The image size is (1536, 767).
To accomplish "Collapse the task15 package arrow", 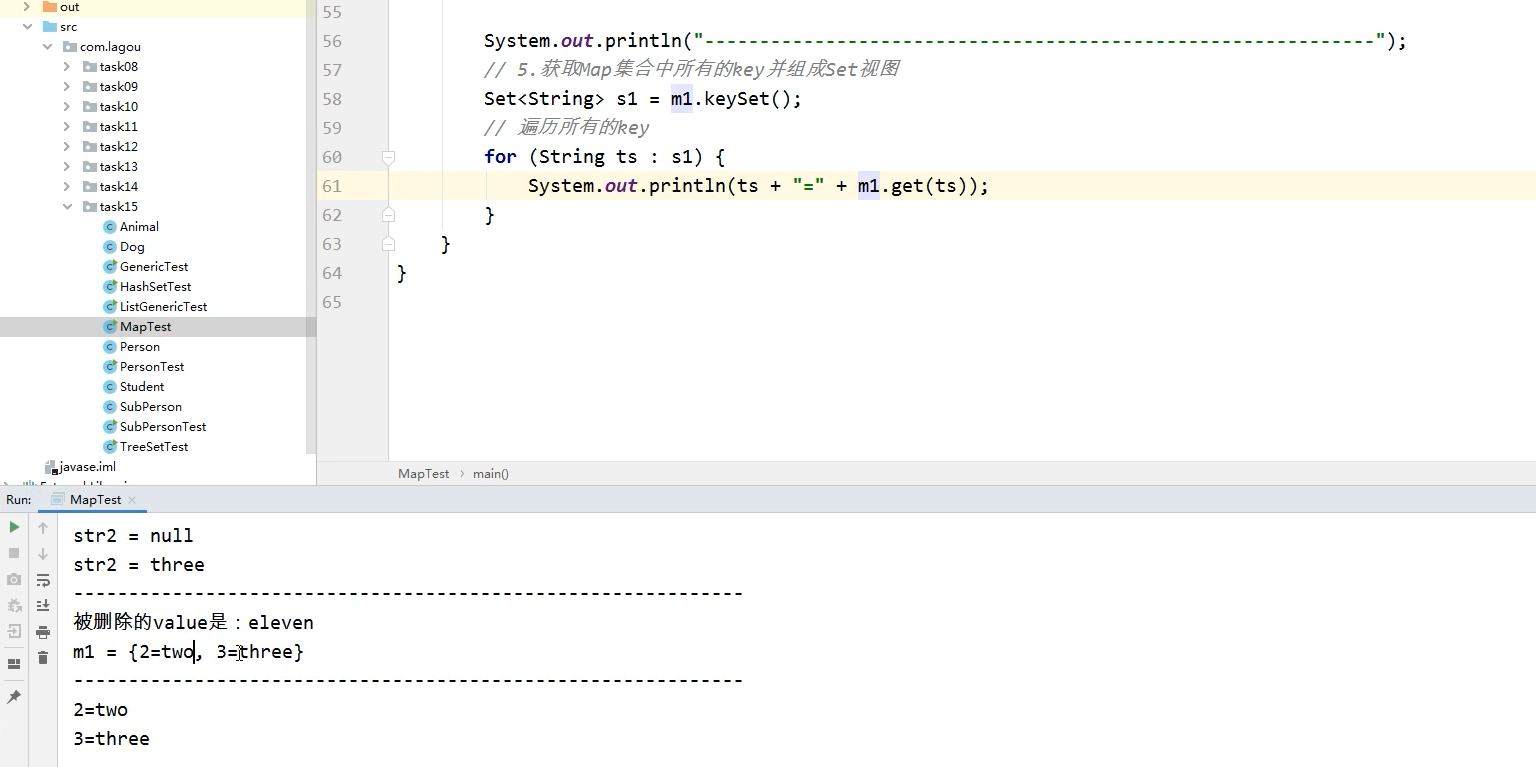I will 67,207.
